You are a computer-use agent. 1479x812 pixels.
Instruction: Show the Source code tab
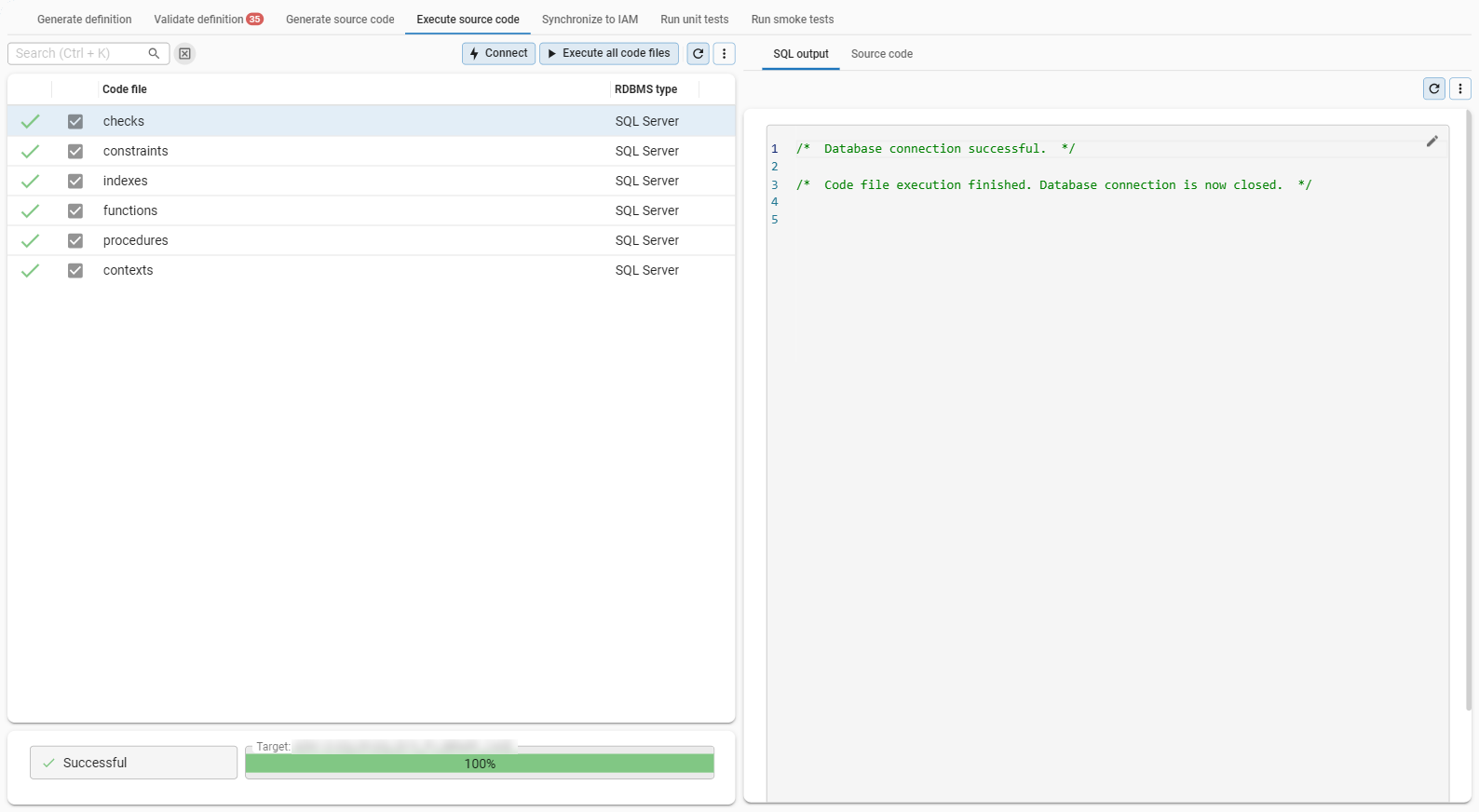(882, 54)
